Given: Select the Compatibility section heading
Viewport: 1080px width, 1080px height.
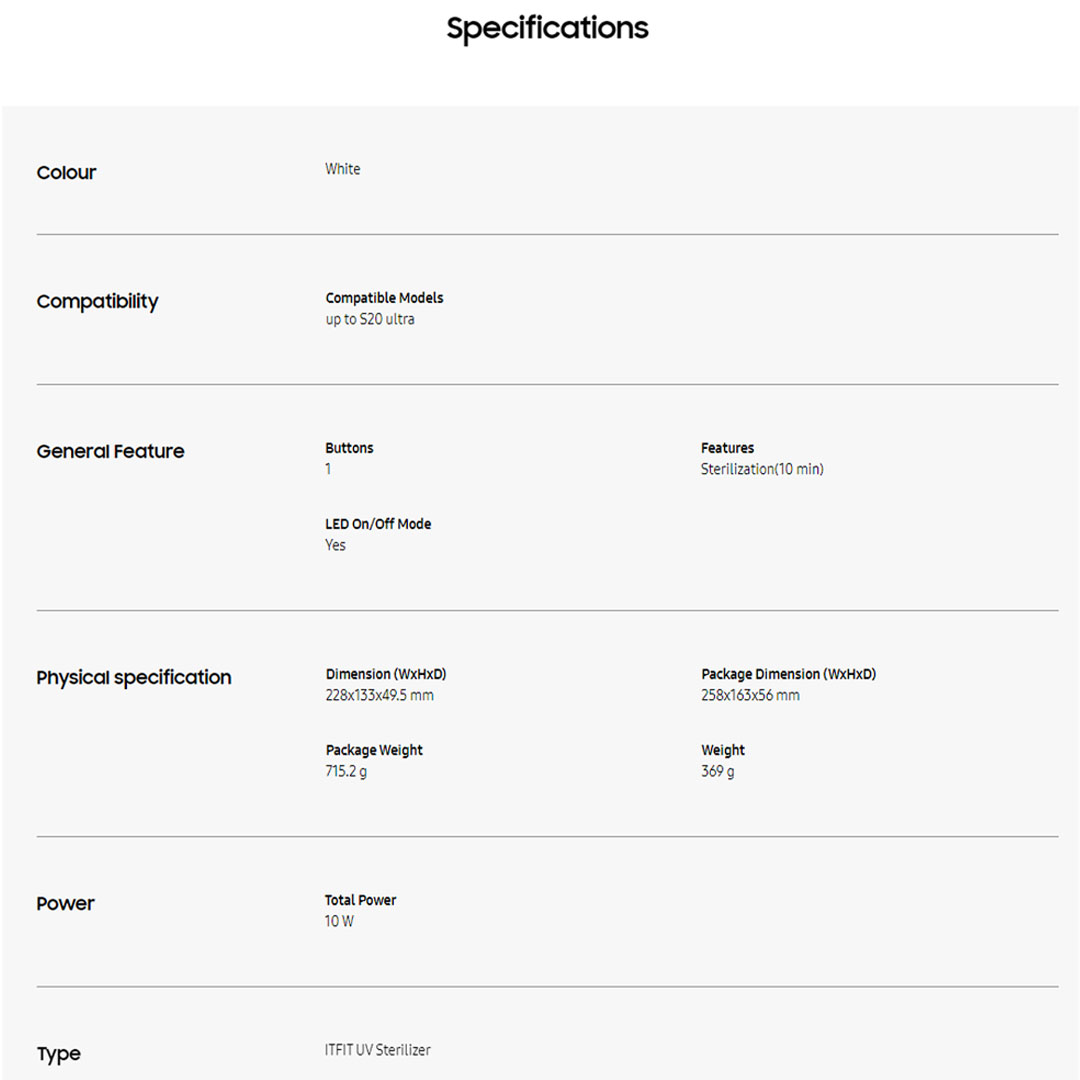Looking at the screenshot, I should coord(97,301).
